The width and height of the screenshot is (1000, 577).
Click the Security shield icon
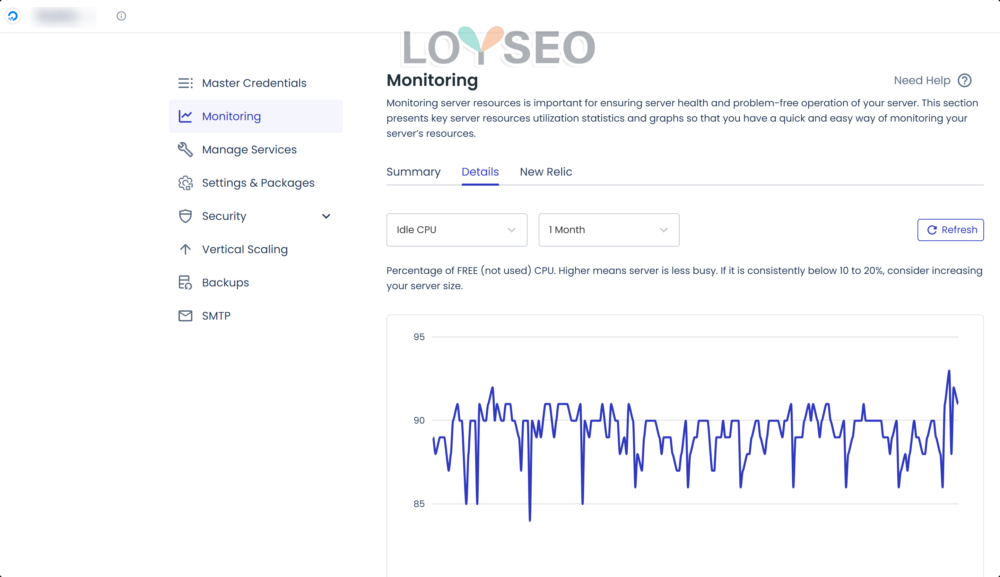coord(185,216)
